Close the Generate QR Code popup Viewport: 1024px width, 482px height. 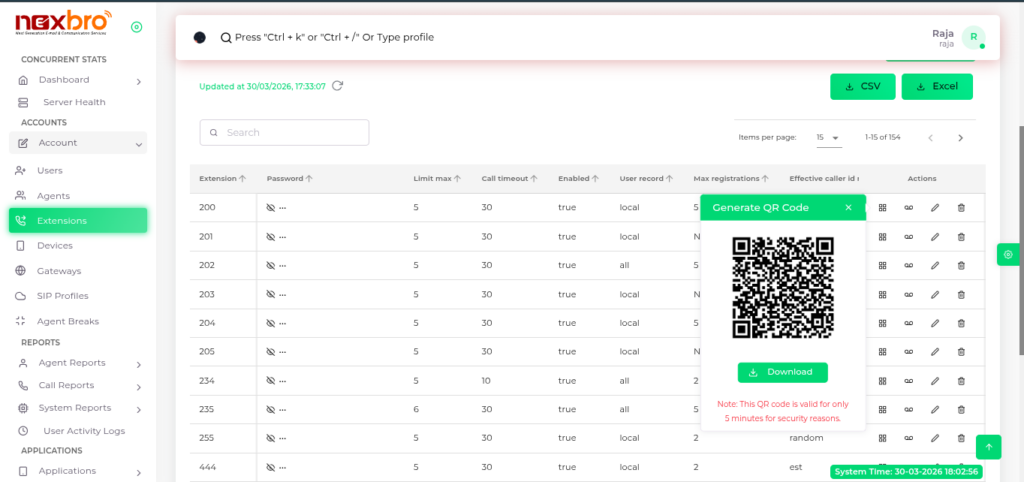(x=848, y=208)
